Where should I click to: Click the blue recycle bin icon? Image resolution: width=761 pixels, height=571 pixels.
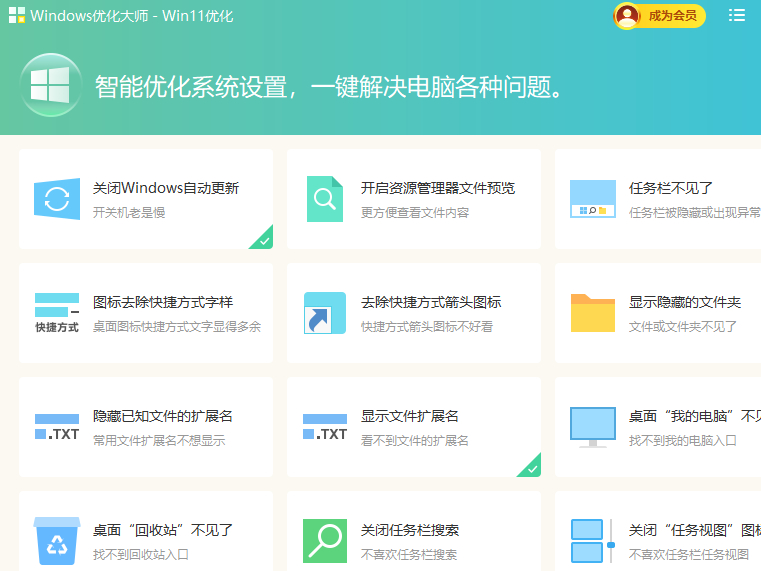click(57, 541)
